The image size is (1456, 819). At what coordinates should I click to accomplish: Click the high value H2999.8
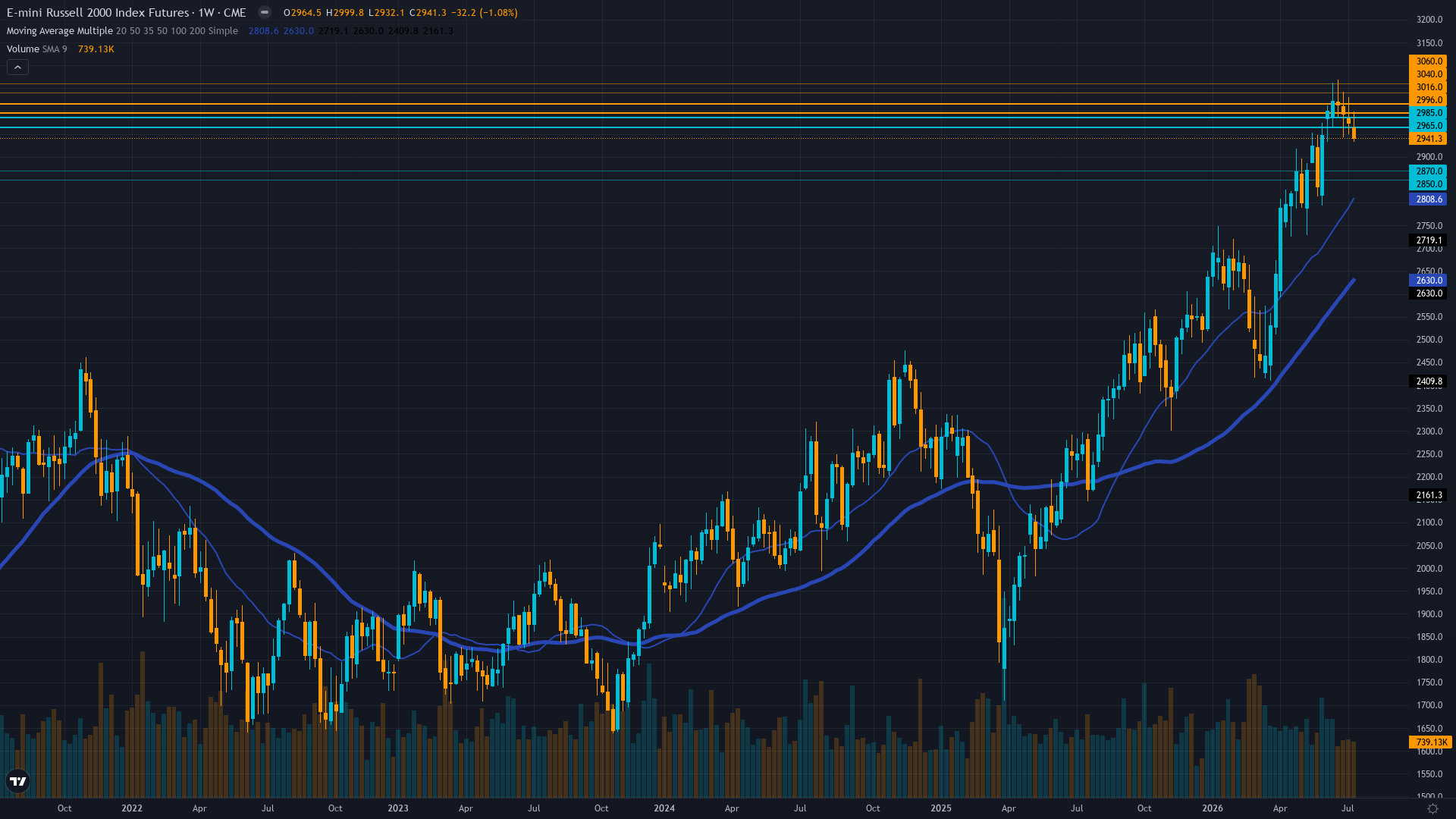pyautogui.click(x=344, y=13)
